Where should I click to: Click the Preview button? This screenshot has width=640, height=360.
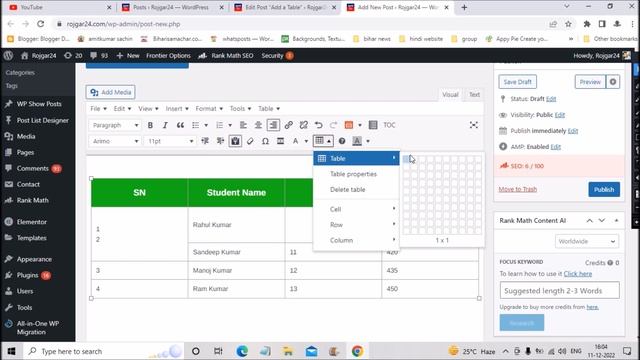click(x=590, y=82)
